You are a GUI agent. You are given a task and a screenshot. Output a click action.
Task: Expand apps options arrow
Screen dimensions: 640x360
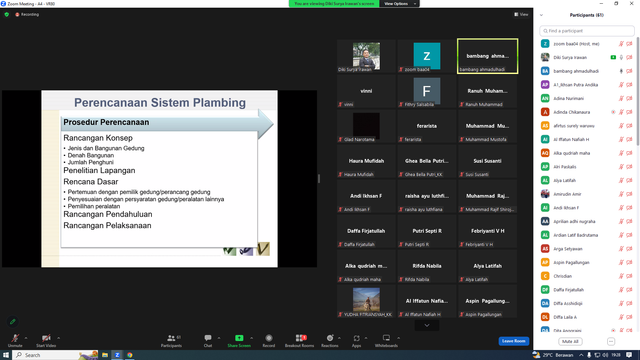(x=366, y=338)
